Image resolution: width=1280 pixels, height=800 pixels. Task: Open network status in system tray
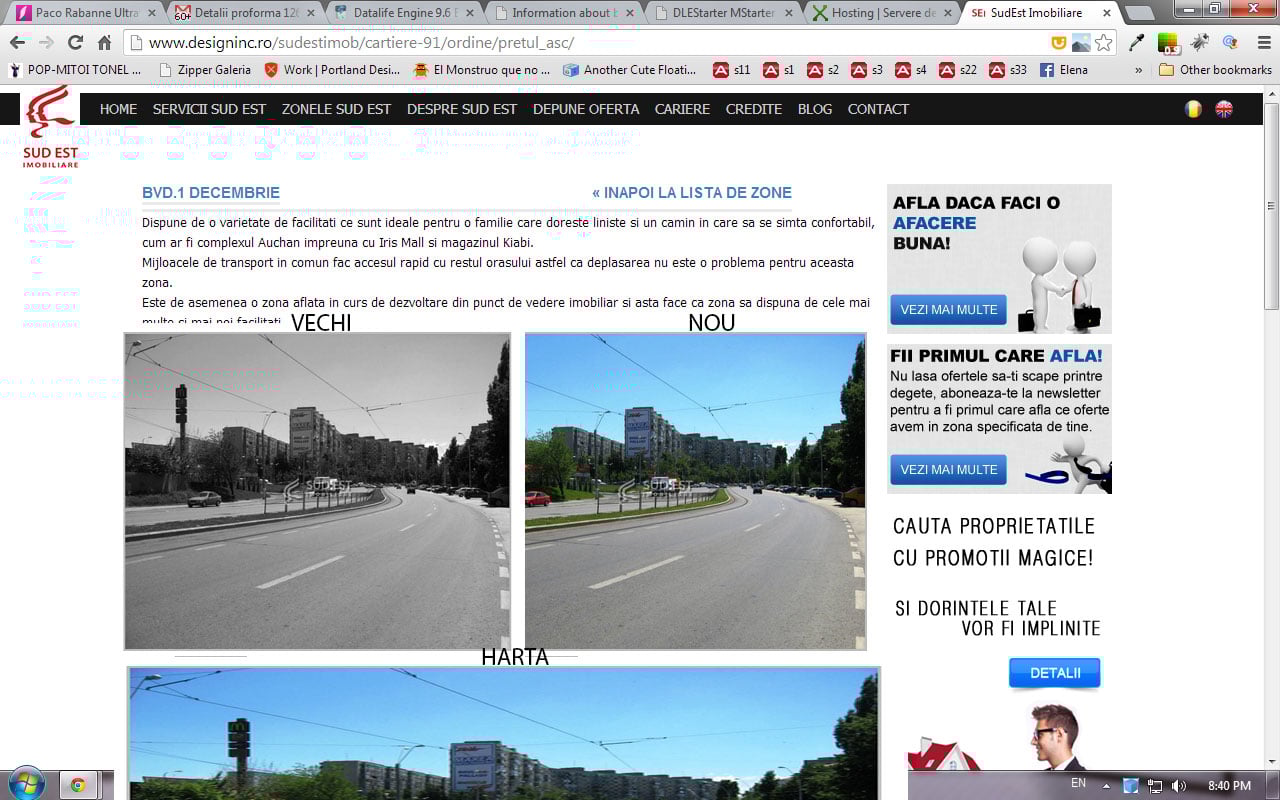pos(1155,786)
